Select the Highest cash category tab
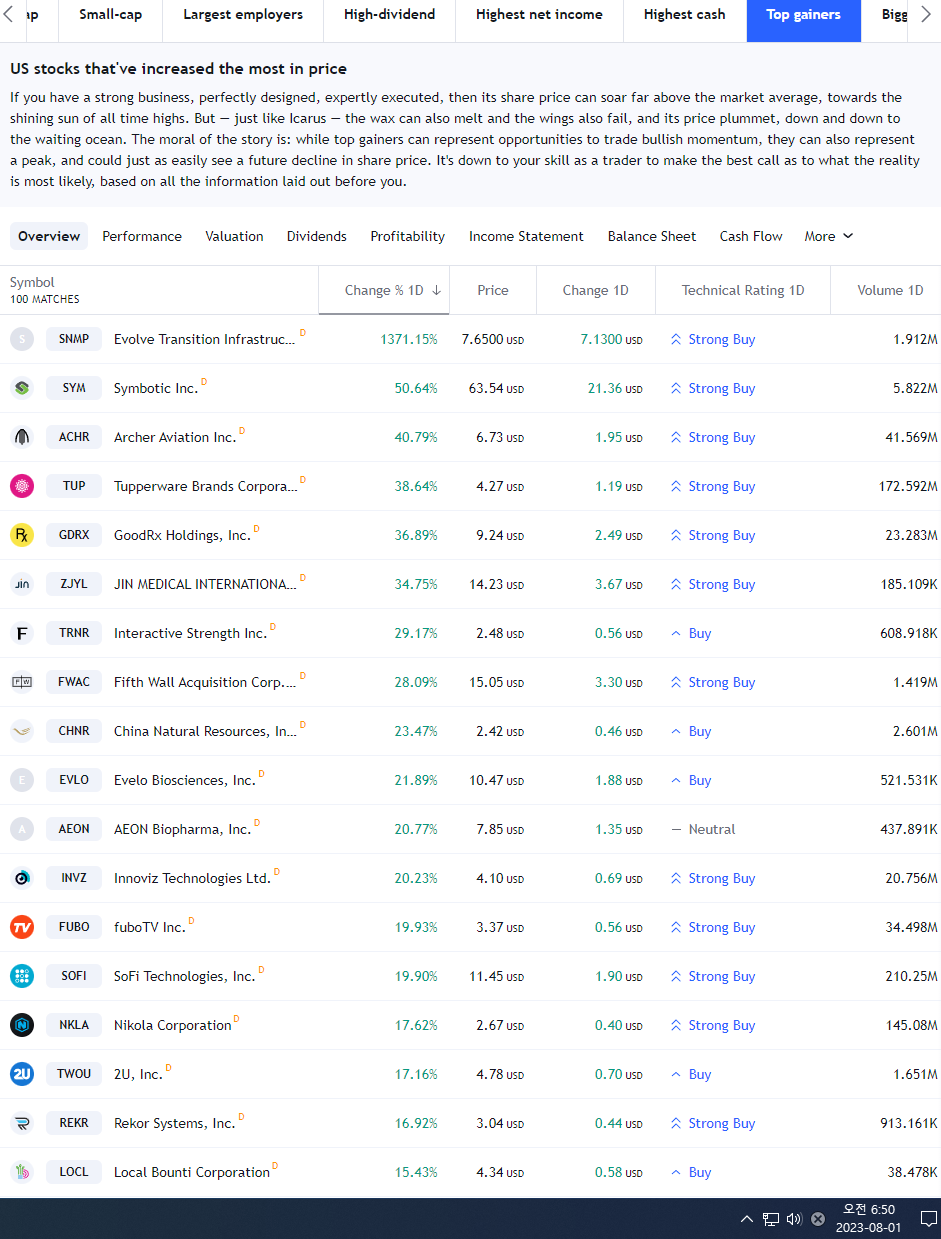Screen dimensions: 941x1239 tap(685, 14)
